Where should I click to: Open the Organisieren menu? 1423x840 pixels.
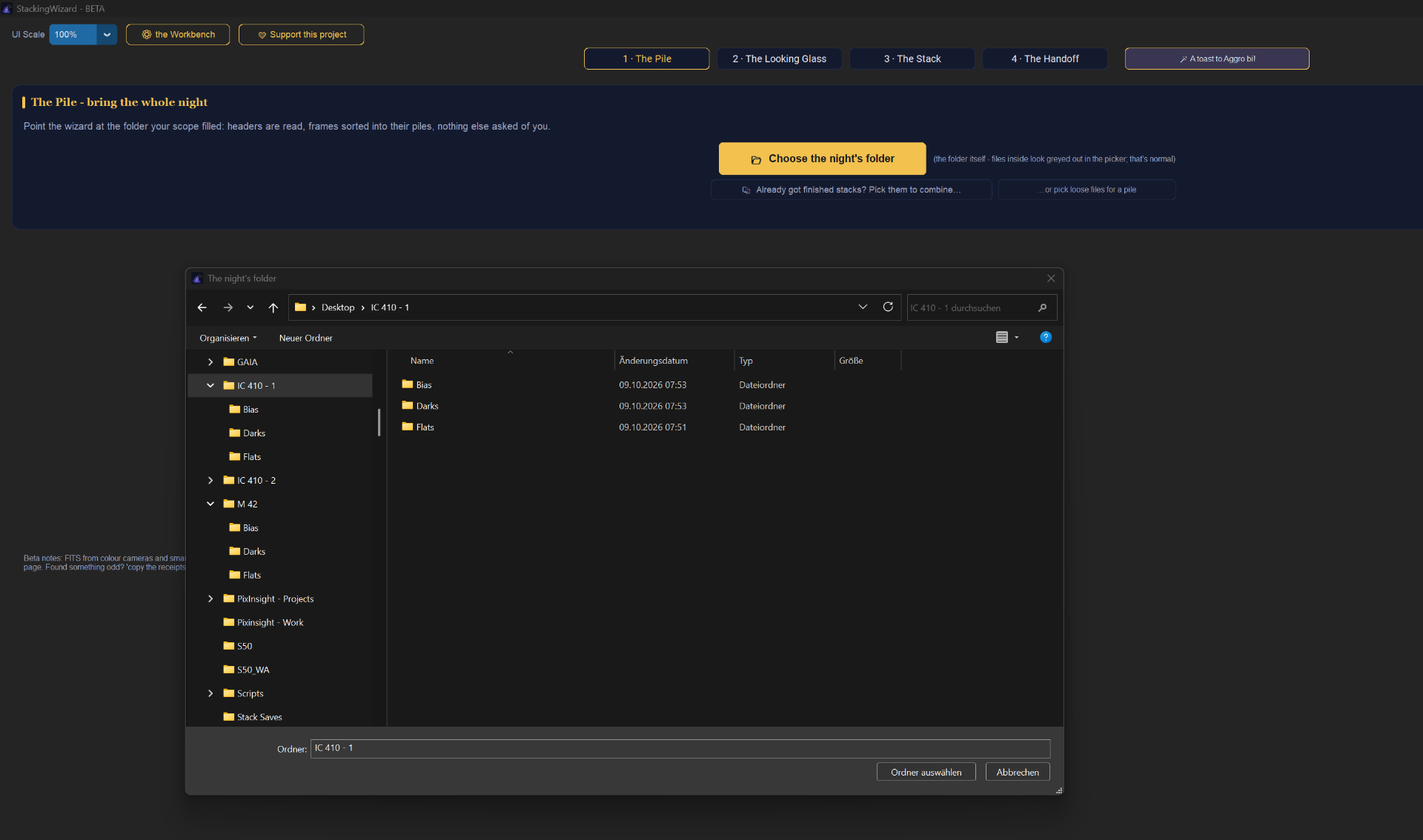coord(228,338)
